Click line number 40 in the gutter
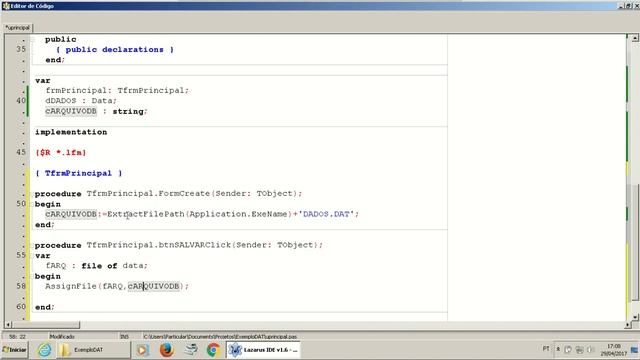Image resolution: width=640 pixels, height=360 pixels. coord(21,101)
